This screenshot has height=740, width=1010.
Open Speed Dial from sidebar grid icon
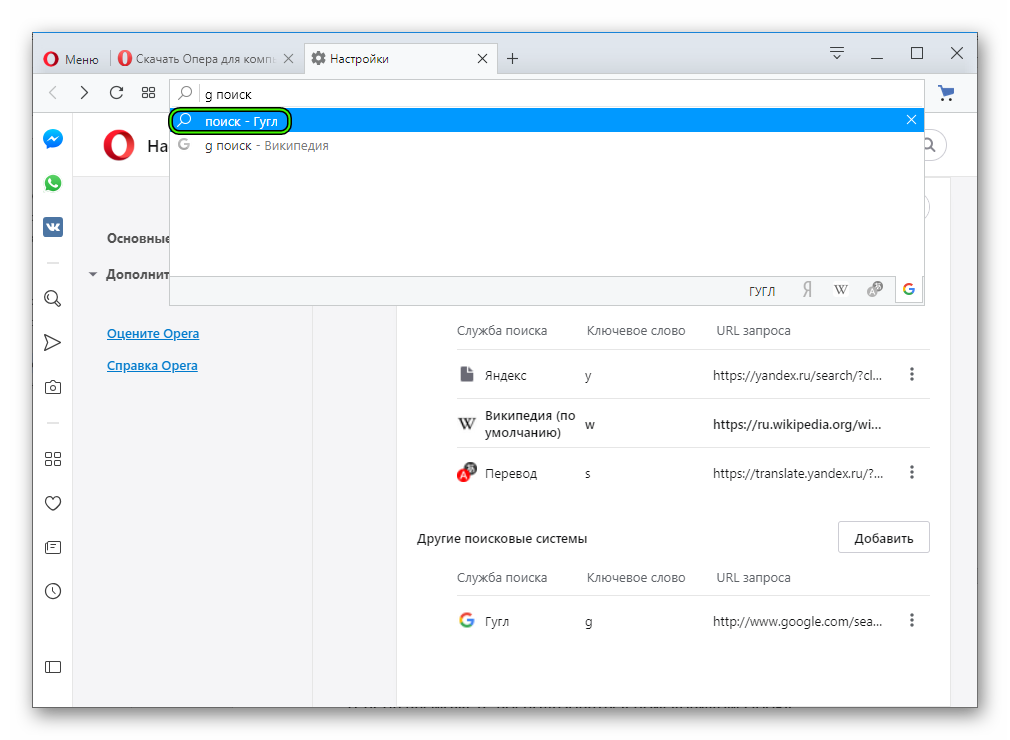(x=53, y=459)
